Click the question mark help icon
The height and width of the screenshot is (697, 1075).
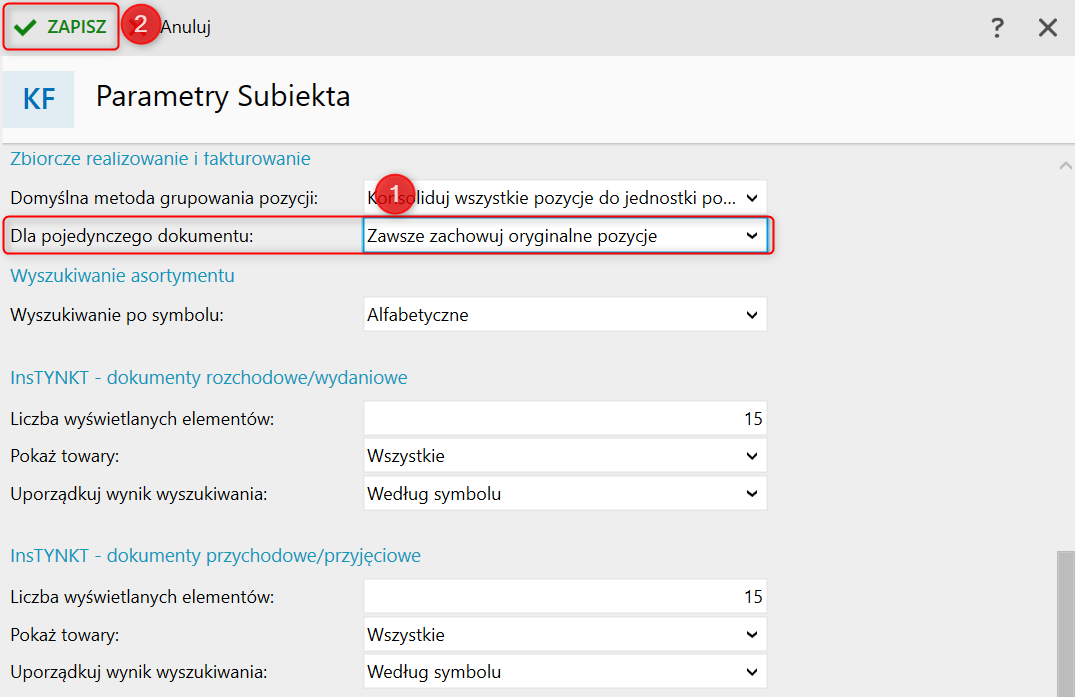tap(997, 28)
